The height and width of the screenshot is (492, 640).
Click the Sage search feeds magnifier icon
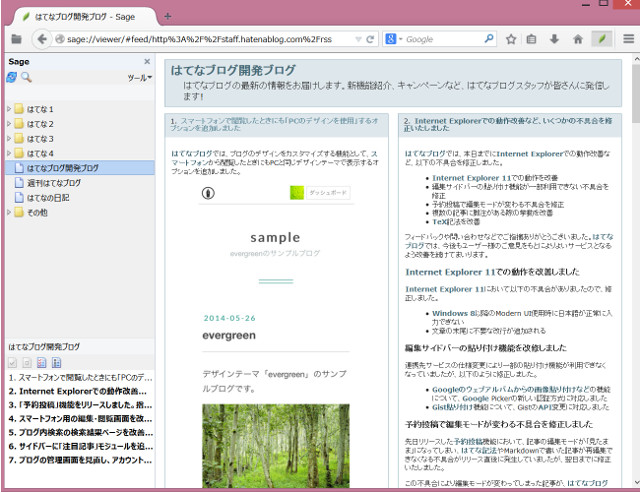(x=26, y=77)
